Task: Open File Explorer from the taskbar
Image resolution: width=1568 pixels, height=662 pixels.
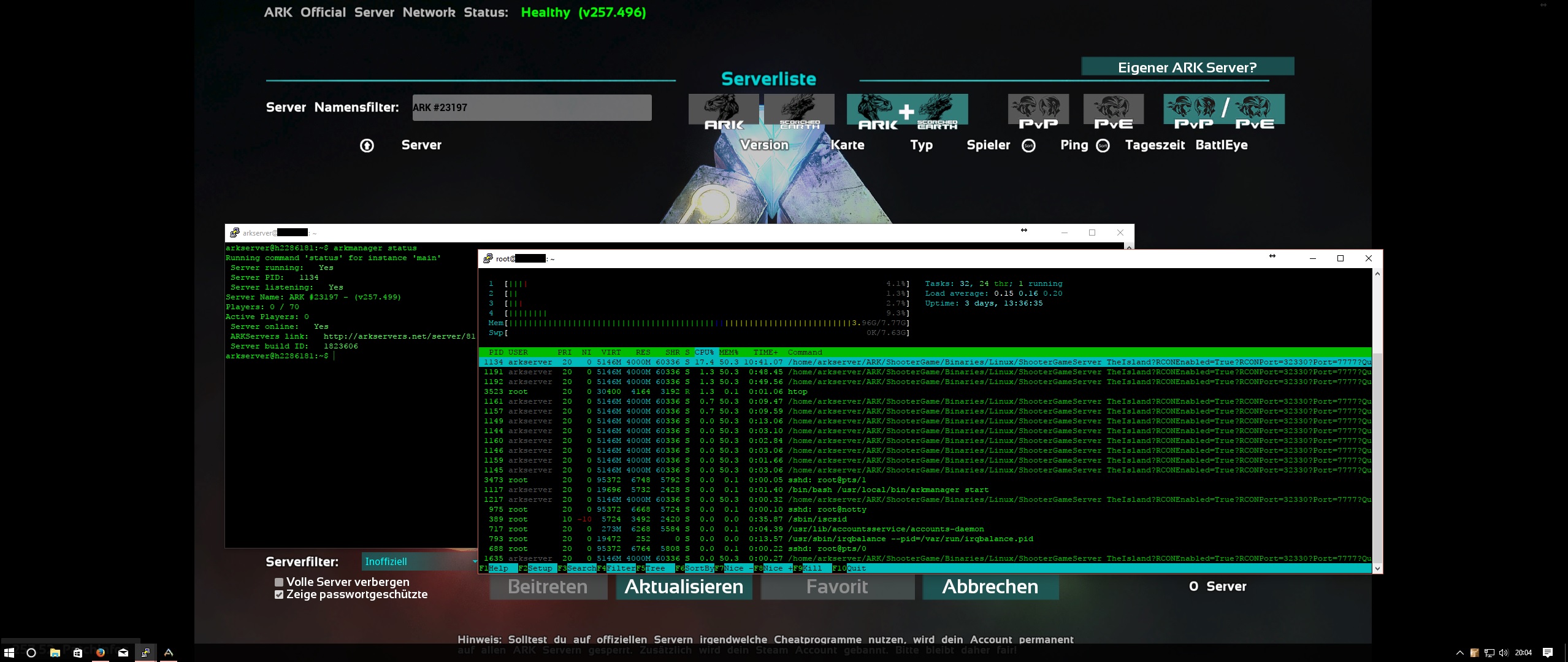Action: 55,653
